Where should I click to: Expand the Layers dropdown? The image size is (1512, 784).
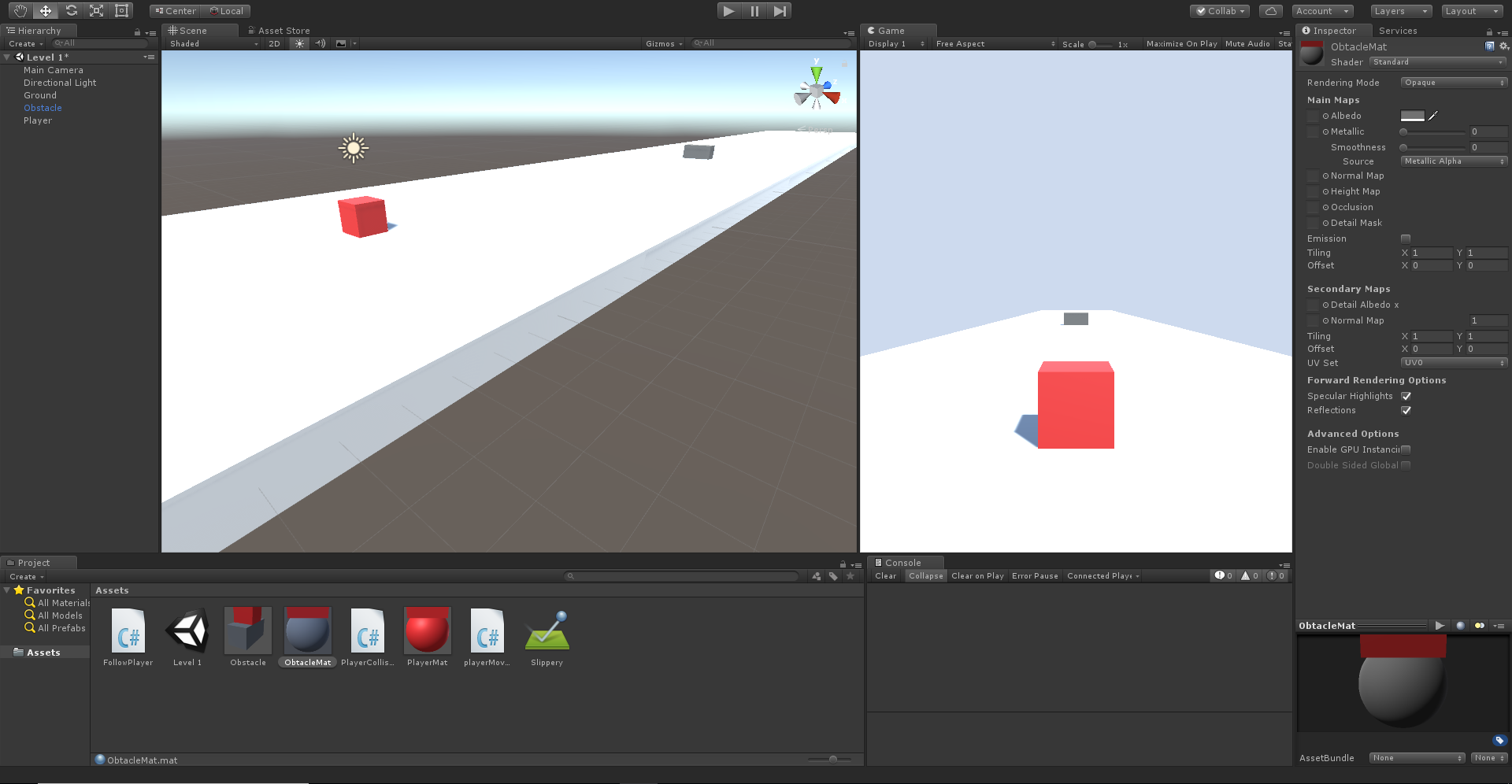1401,11
